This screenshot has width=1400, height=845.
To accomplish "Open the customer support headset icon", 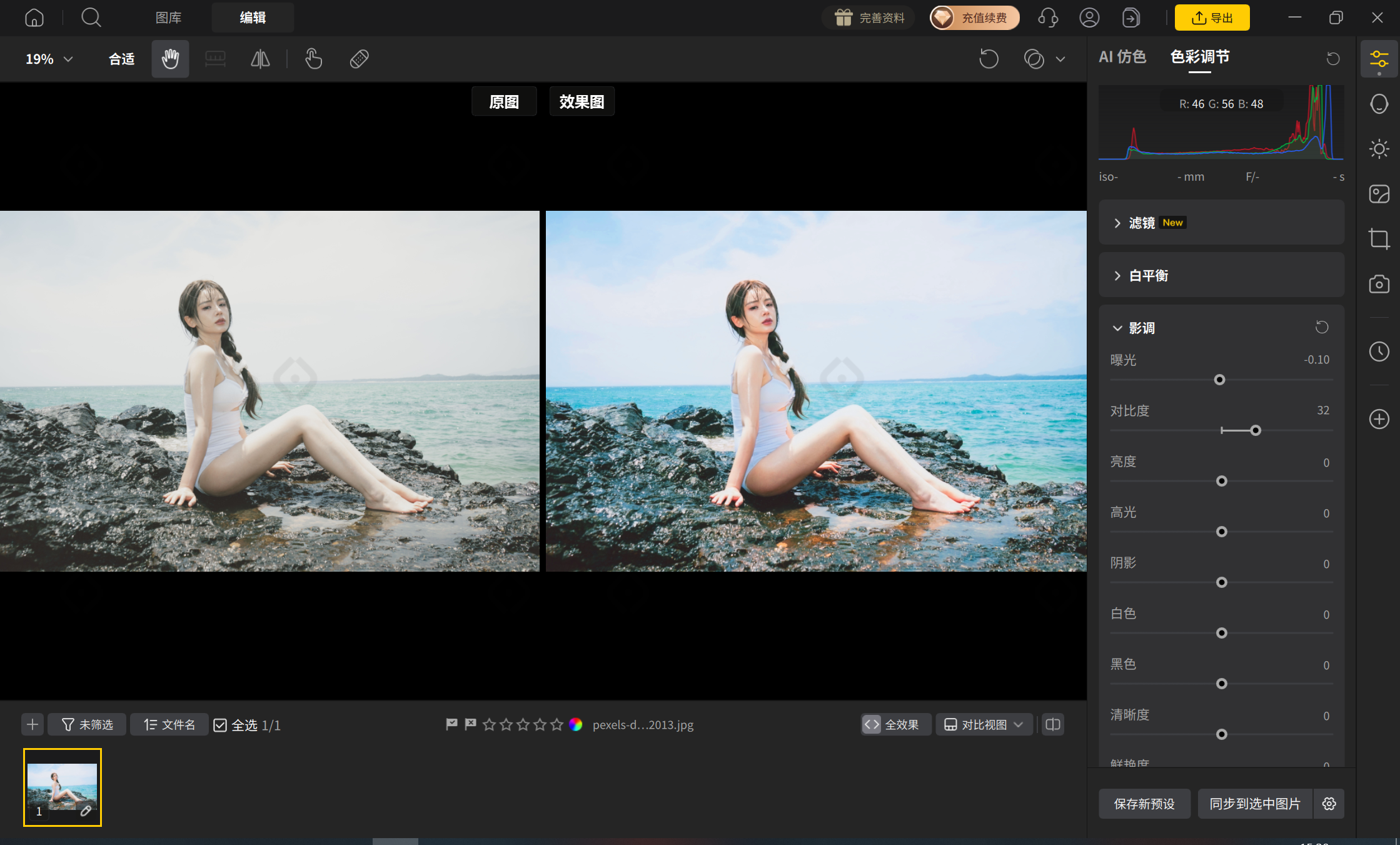I will 1048,18.
